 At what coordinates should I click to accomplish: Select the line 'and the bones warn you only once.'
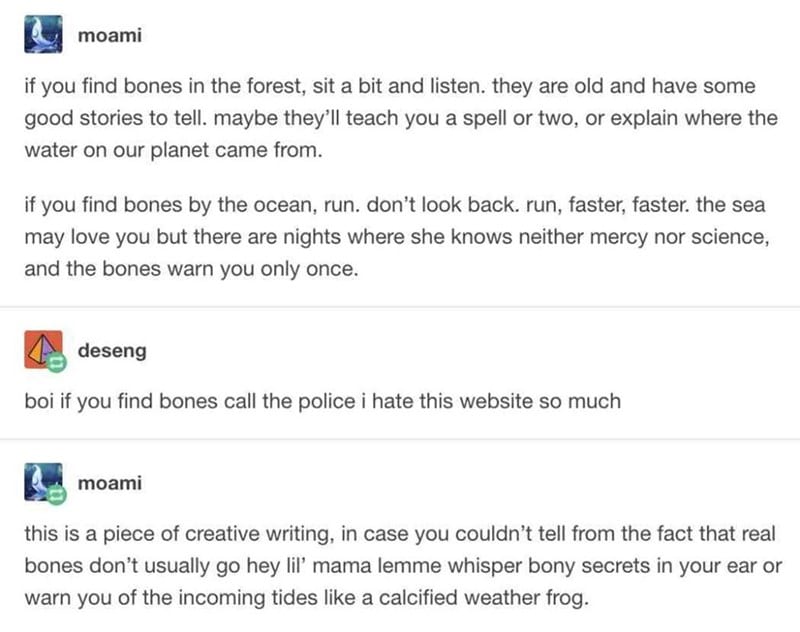[x=191, y=269]
